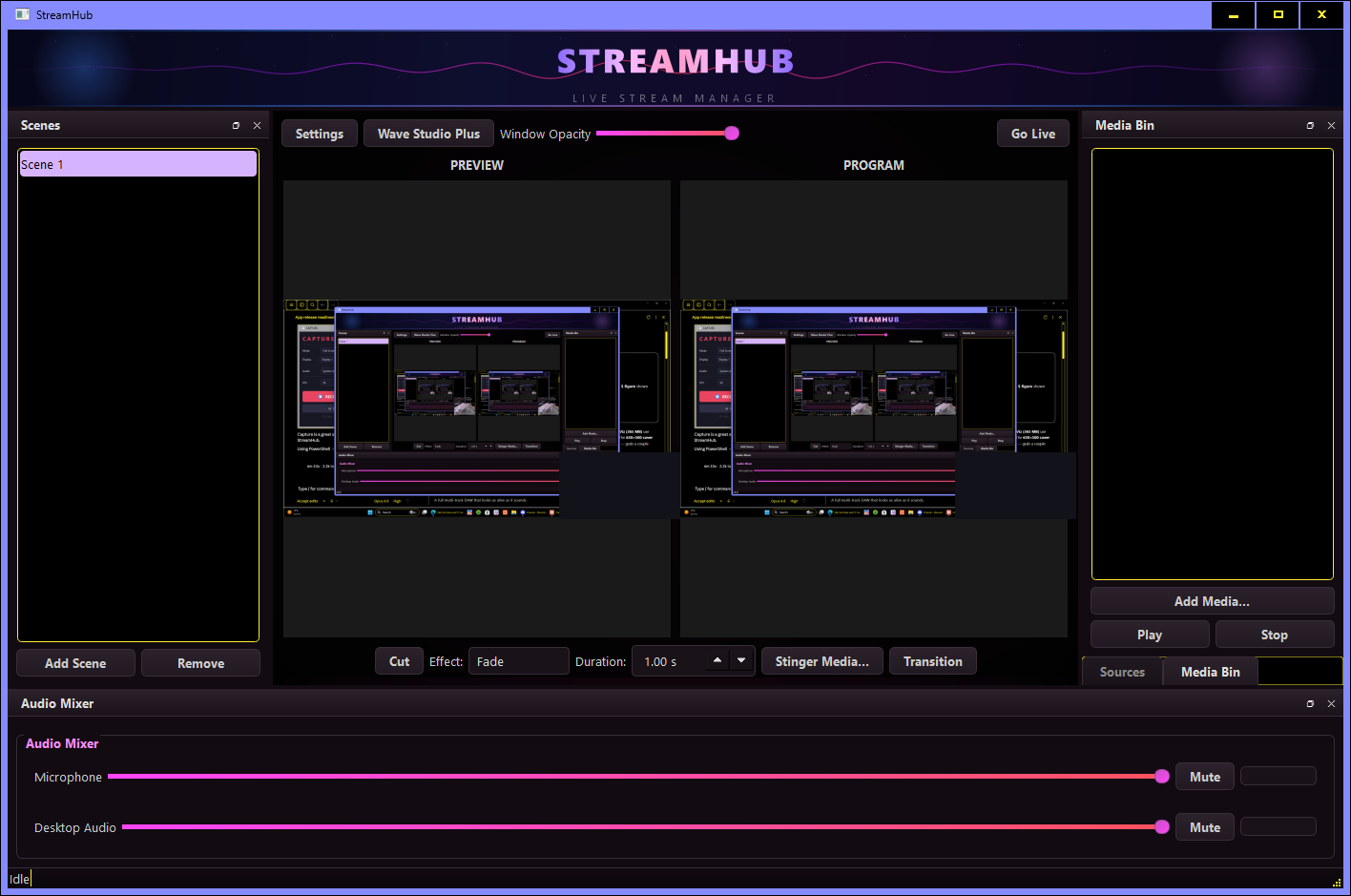The image size is (1351, 896).
Task: Click the Cut button
Action: coord(399,661)
